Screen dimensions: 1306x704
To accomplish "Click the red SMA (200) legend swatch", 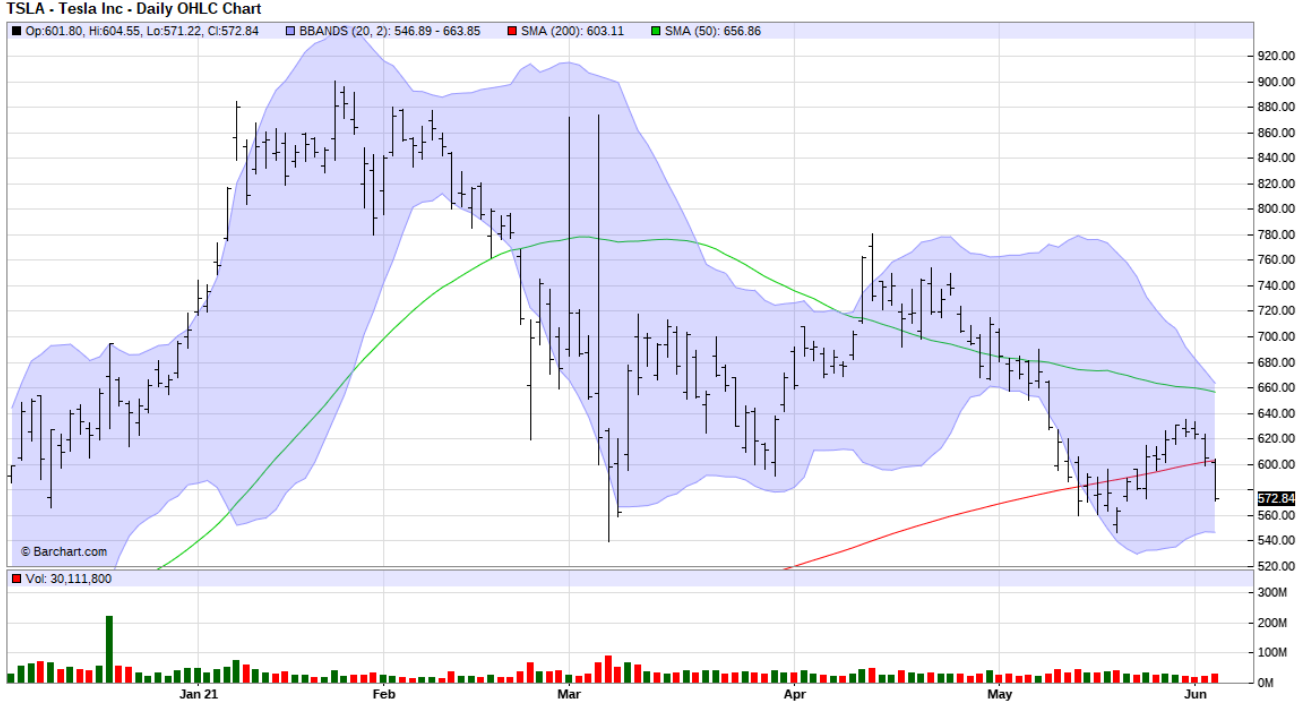I will 512,31.
